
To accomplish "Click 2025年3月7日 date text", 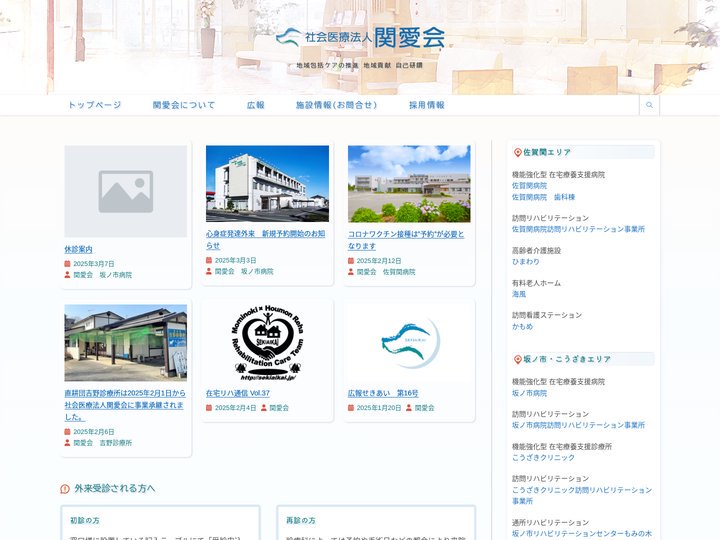I will pos(94,264).
